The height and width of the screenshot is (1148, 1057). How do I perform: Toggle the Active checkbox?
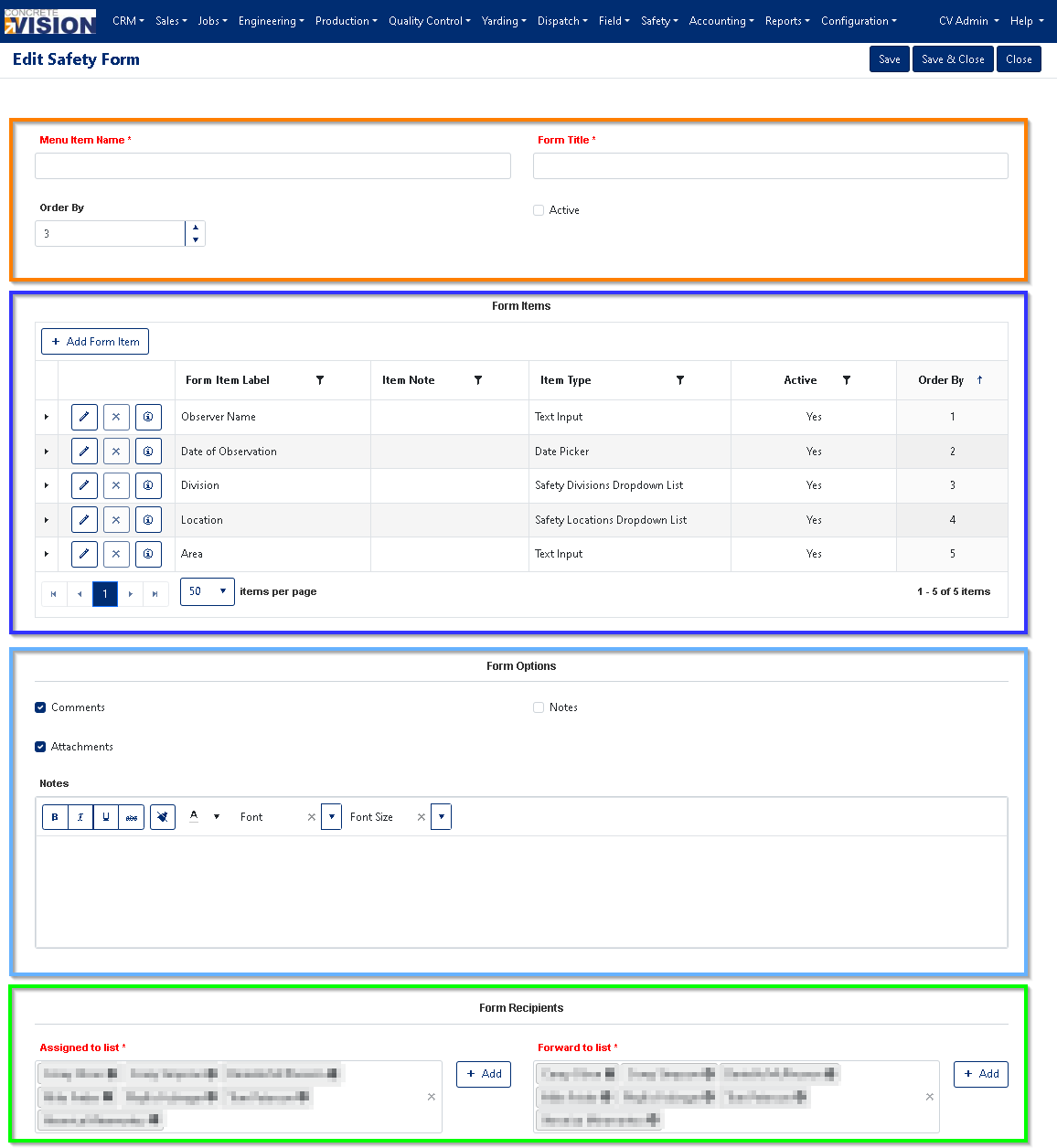point(539,210)
